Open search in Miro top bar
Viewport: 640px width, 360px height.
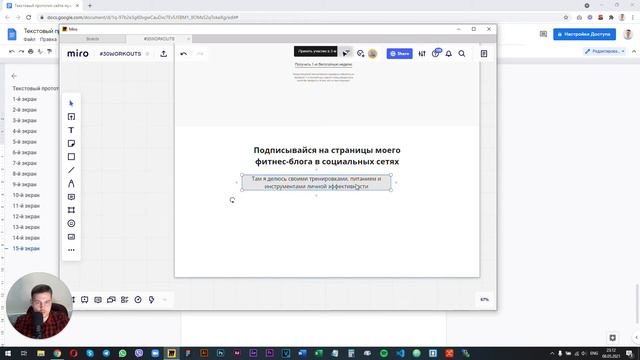coord(462,53)
